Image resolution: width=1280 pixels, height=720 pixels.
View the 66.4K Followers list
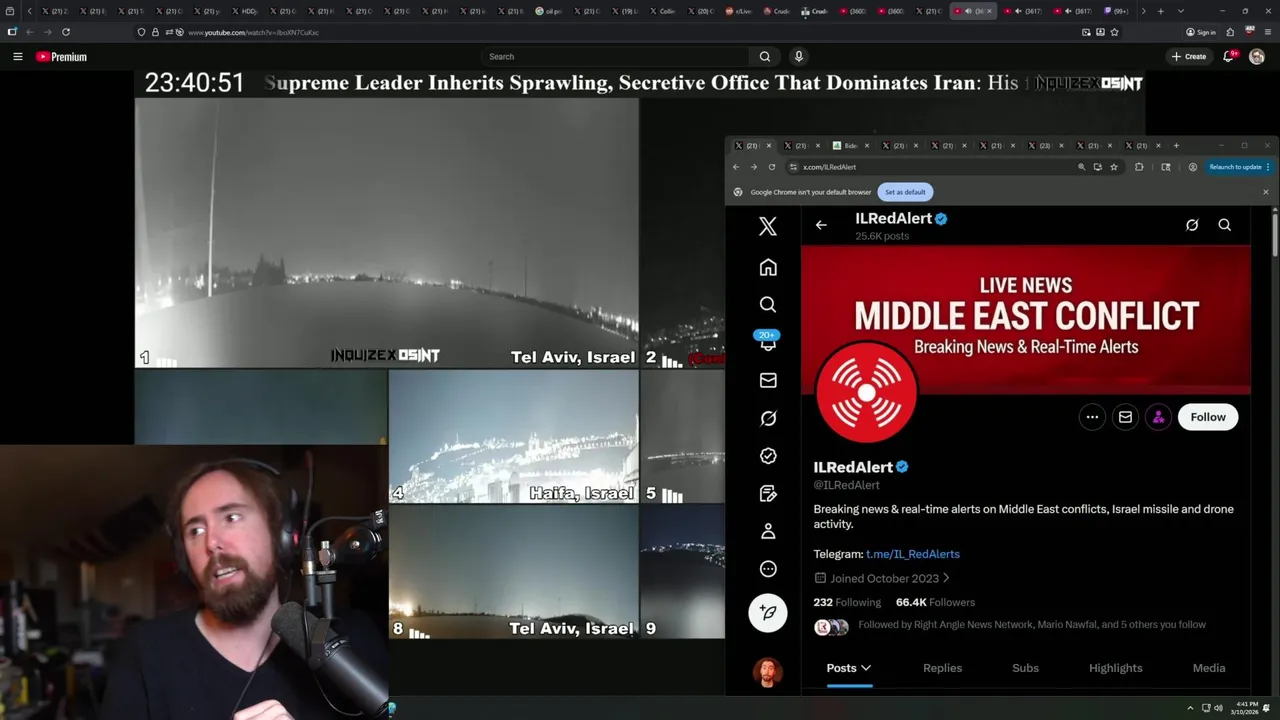pos(935,602)
